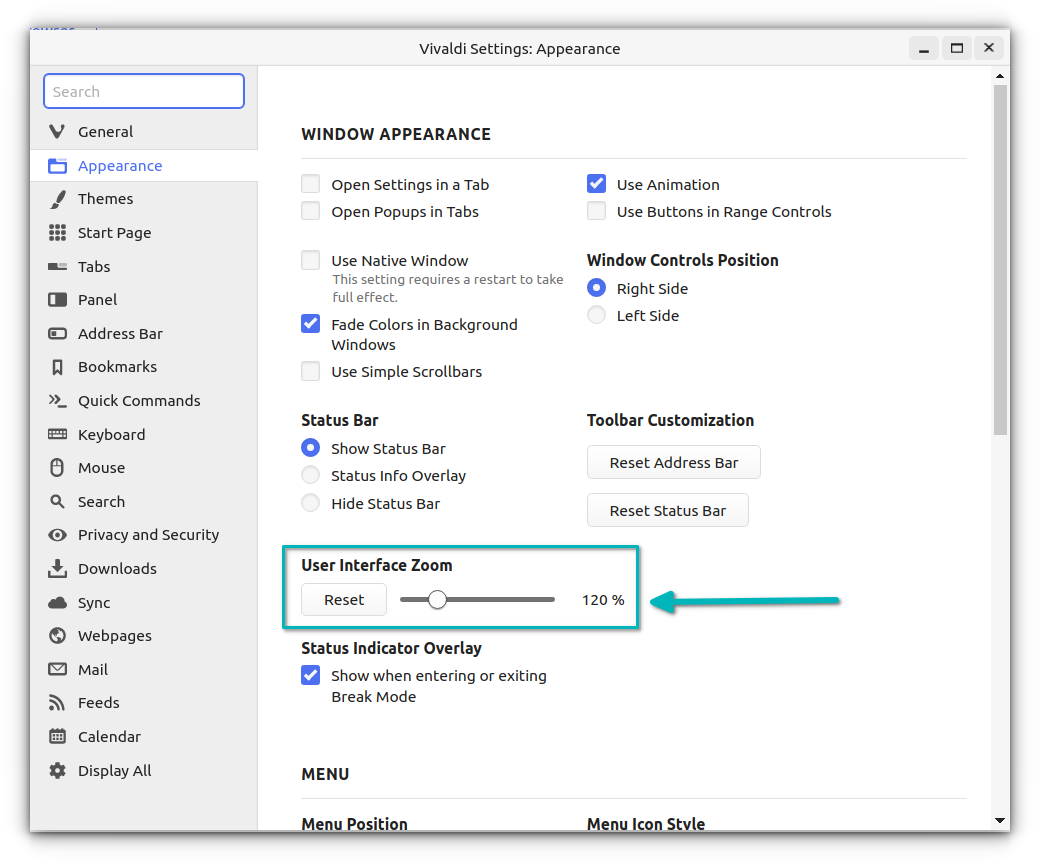The height and width of the screenshot is (864, 1040).
Task: Click the Tabs icon in sidebar
Action: [x=57, y=267]
